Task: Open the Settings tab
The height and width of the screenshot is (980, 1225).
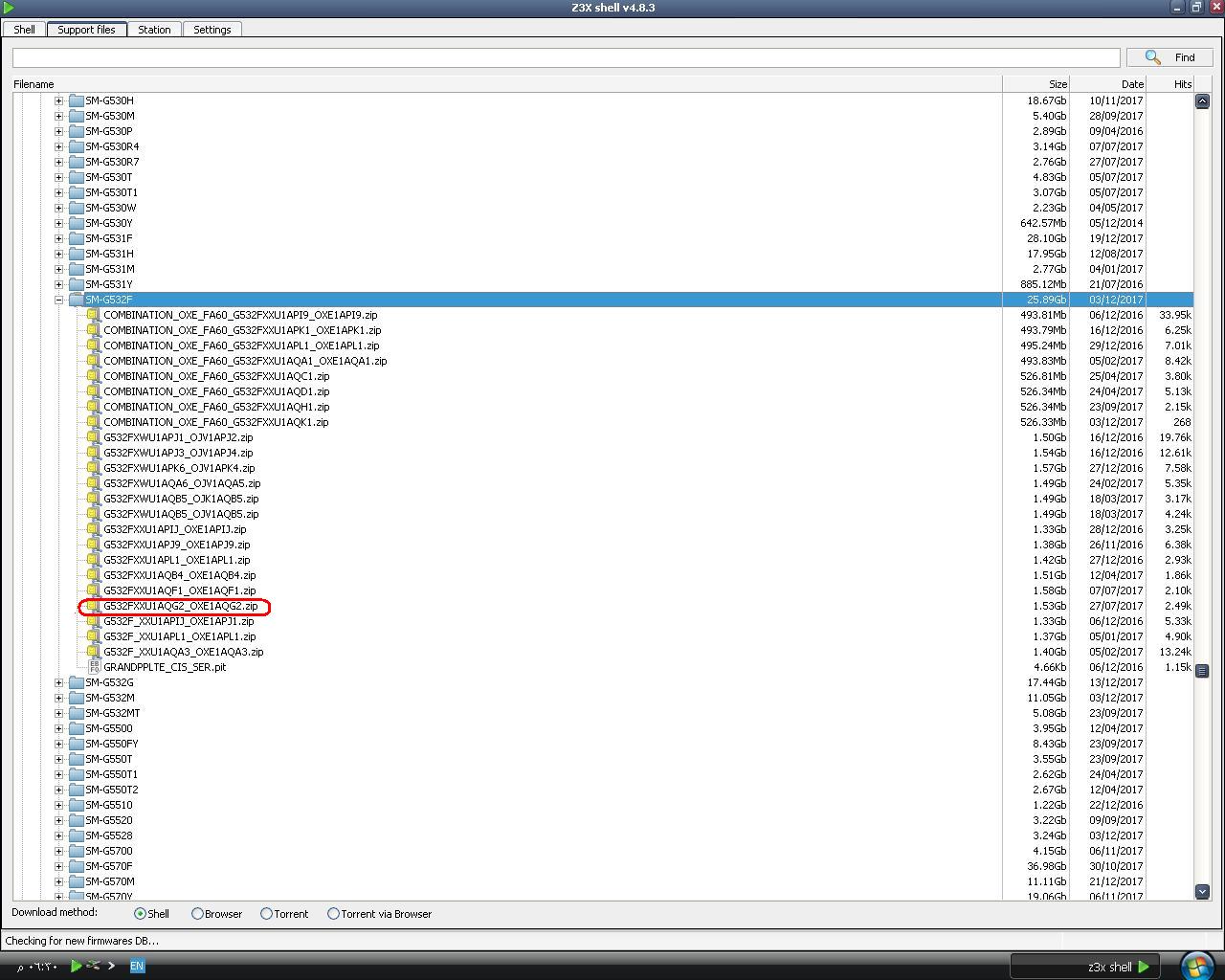Action: click(212, 30)
